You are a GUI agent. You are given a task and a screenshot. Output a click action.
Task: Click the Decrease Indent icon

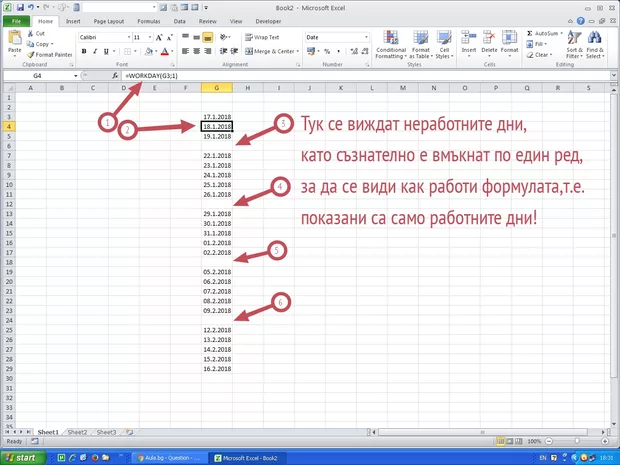pyautogui.click(x=223, y=51)
